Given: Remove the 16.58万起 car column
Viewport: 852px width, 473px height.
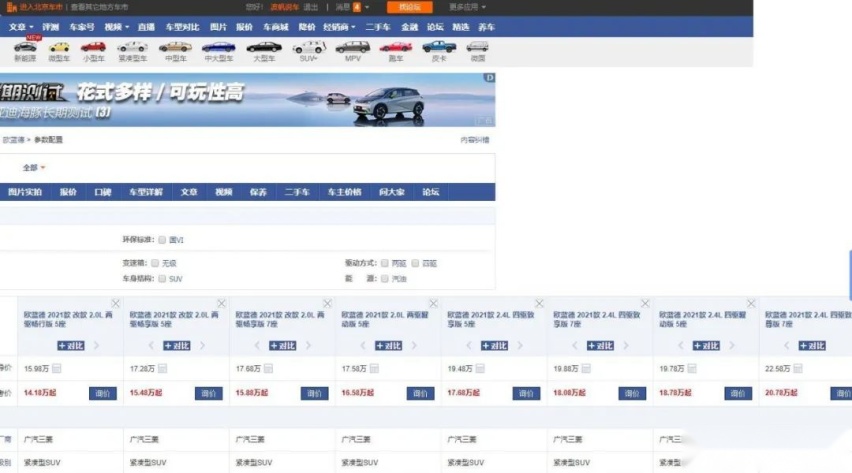Looking at the screenshot, I should click(x=433, y=303).
